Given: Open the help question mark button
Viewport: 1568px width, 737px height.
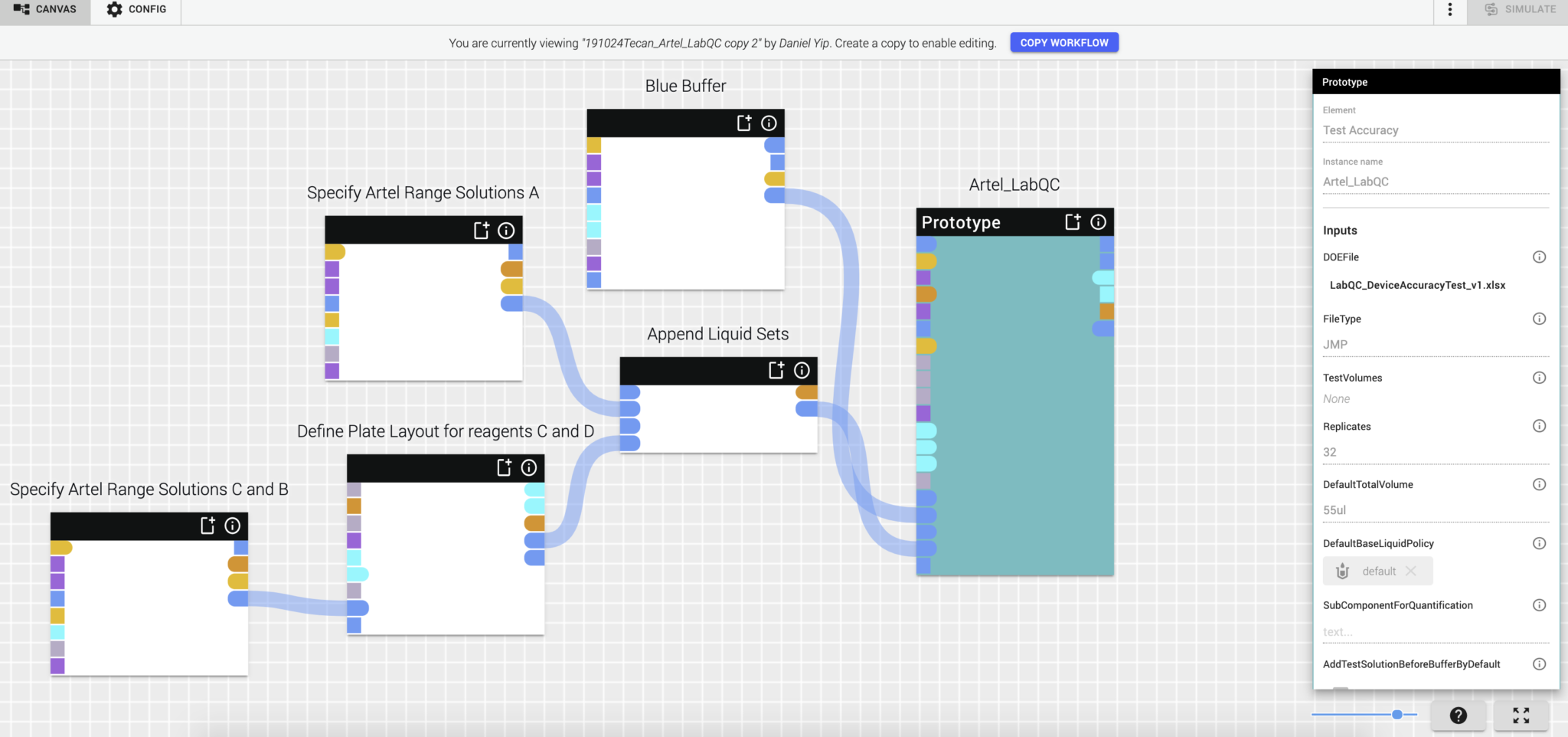Looking at the screenshot, I should pyautogui.click(x=1460, y=716).
